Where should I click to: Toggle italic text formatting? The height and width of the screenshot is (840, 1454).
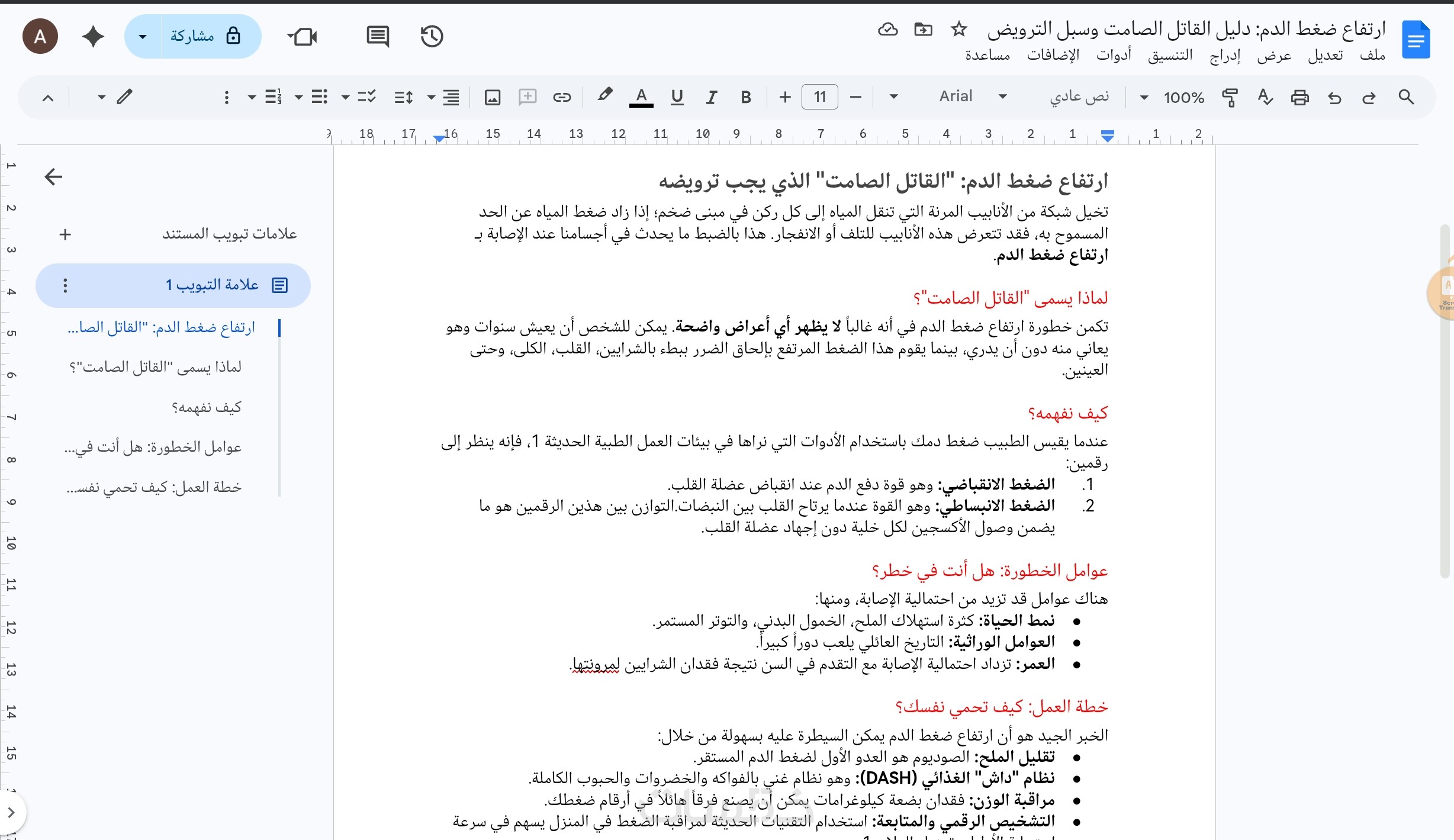pyautogui.click(x=712, y=97)
